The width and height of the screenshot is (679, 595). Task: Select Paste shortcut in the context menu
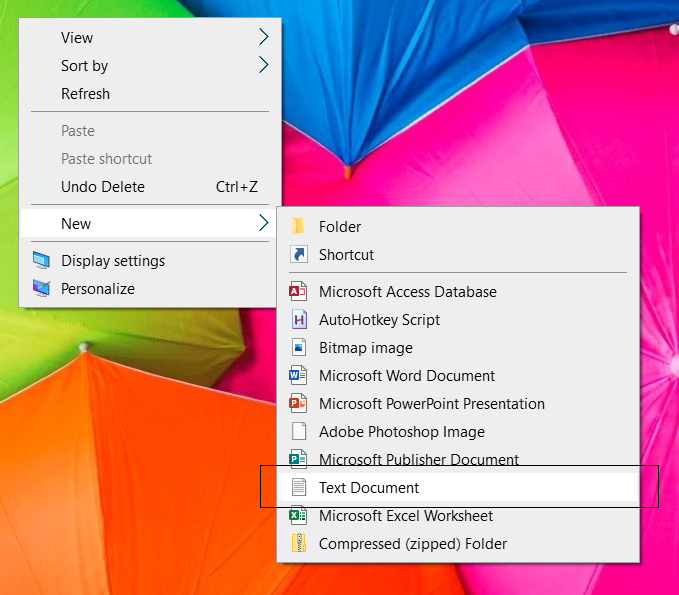150,158
